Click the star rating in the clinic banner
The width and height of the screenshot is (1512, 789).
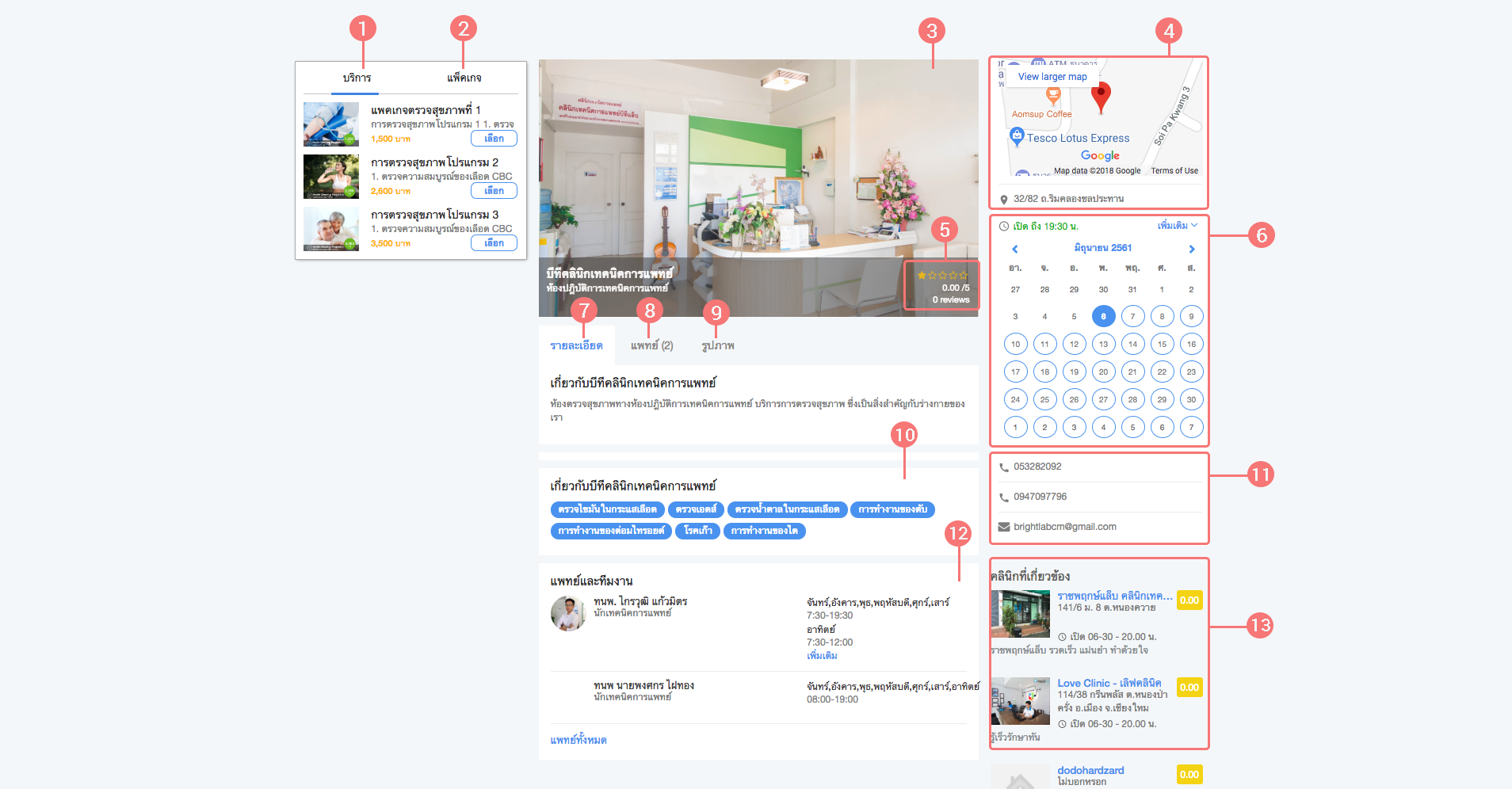(942, 276)
